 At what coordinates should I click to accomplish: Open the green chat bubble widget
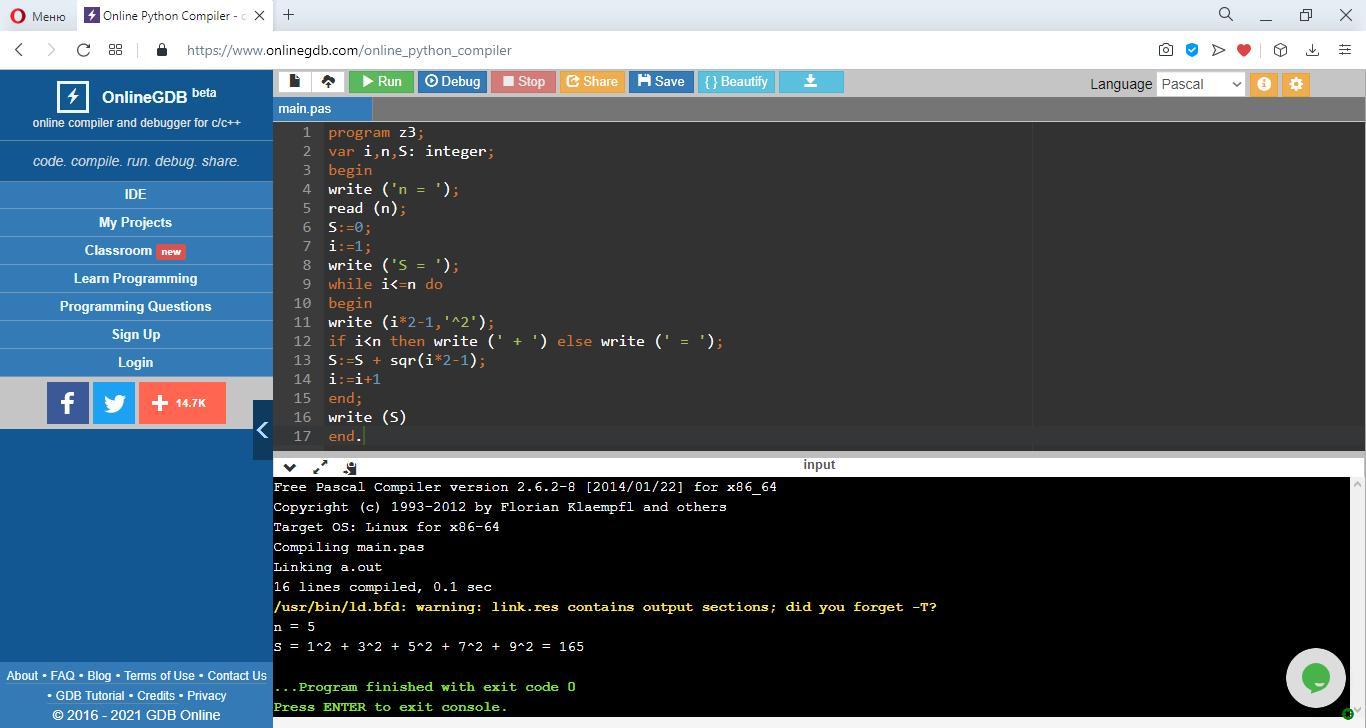click(x=1316, y=677)
